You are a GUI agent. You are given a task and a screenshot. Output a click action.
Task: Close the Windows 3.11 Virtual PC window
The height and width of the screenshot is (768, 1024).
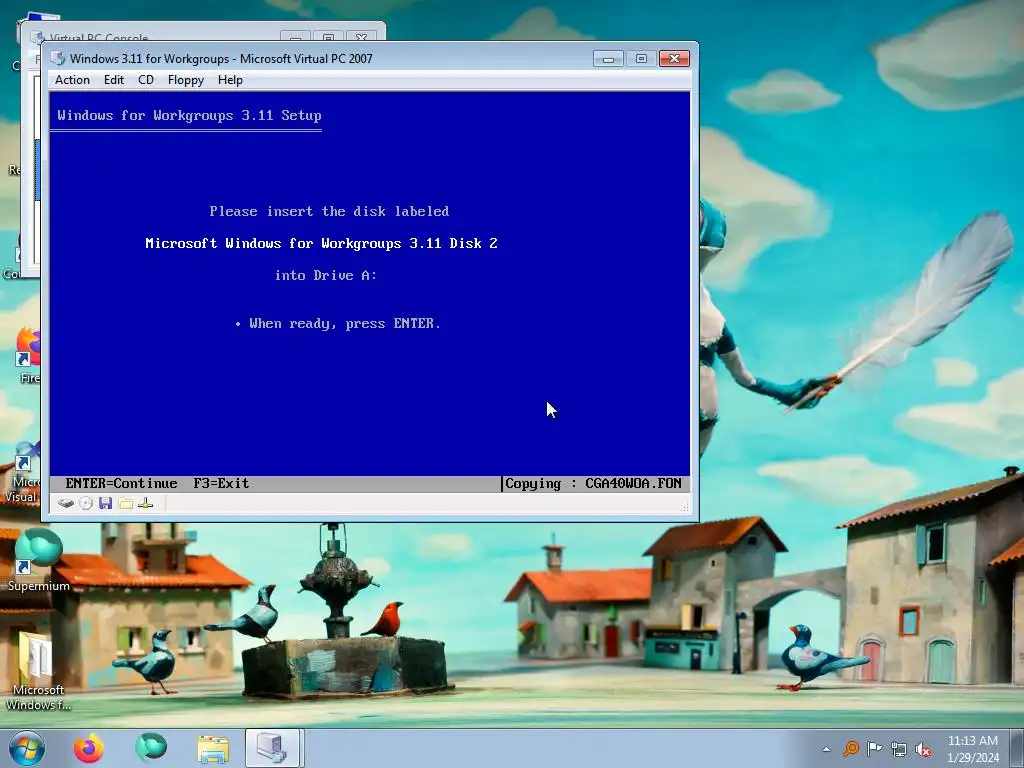point(674,59)
